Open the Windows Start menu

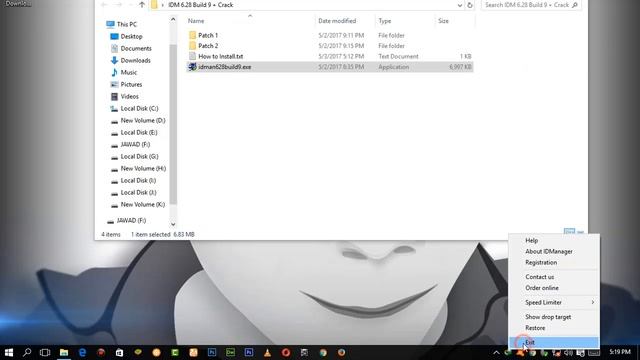pyautogui.click(x=9, y=352)
